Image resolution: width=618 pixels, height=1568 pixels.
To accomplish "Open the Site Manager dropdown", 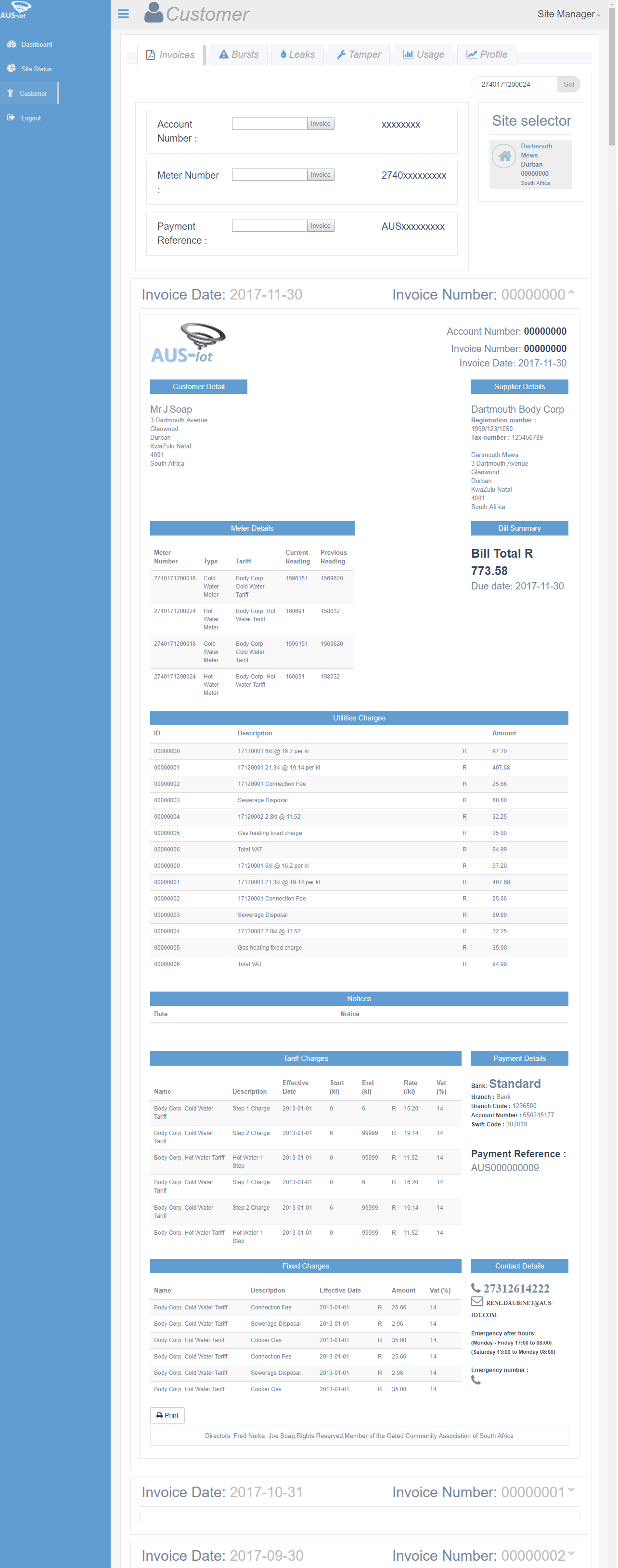I will click(568, 14).
